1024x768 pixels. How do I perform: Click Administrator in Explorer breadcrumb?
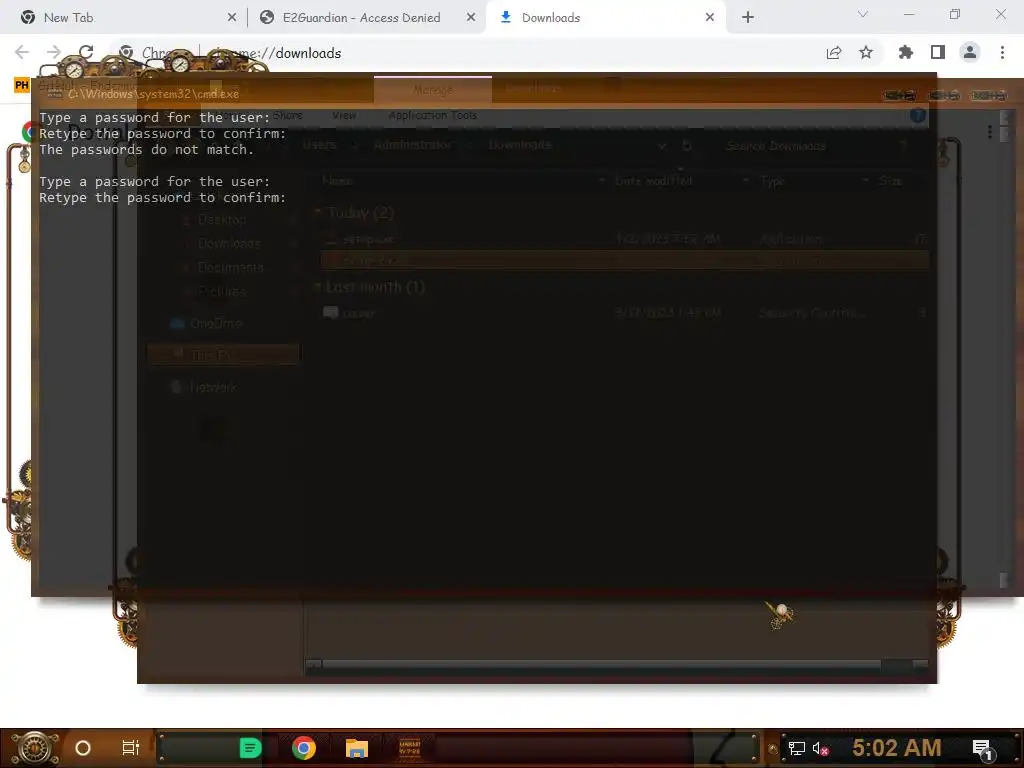[x=413, y=145]
